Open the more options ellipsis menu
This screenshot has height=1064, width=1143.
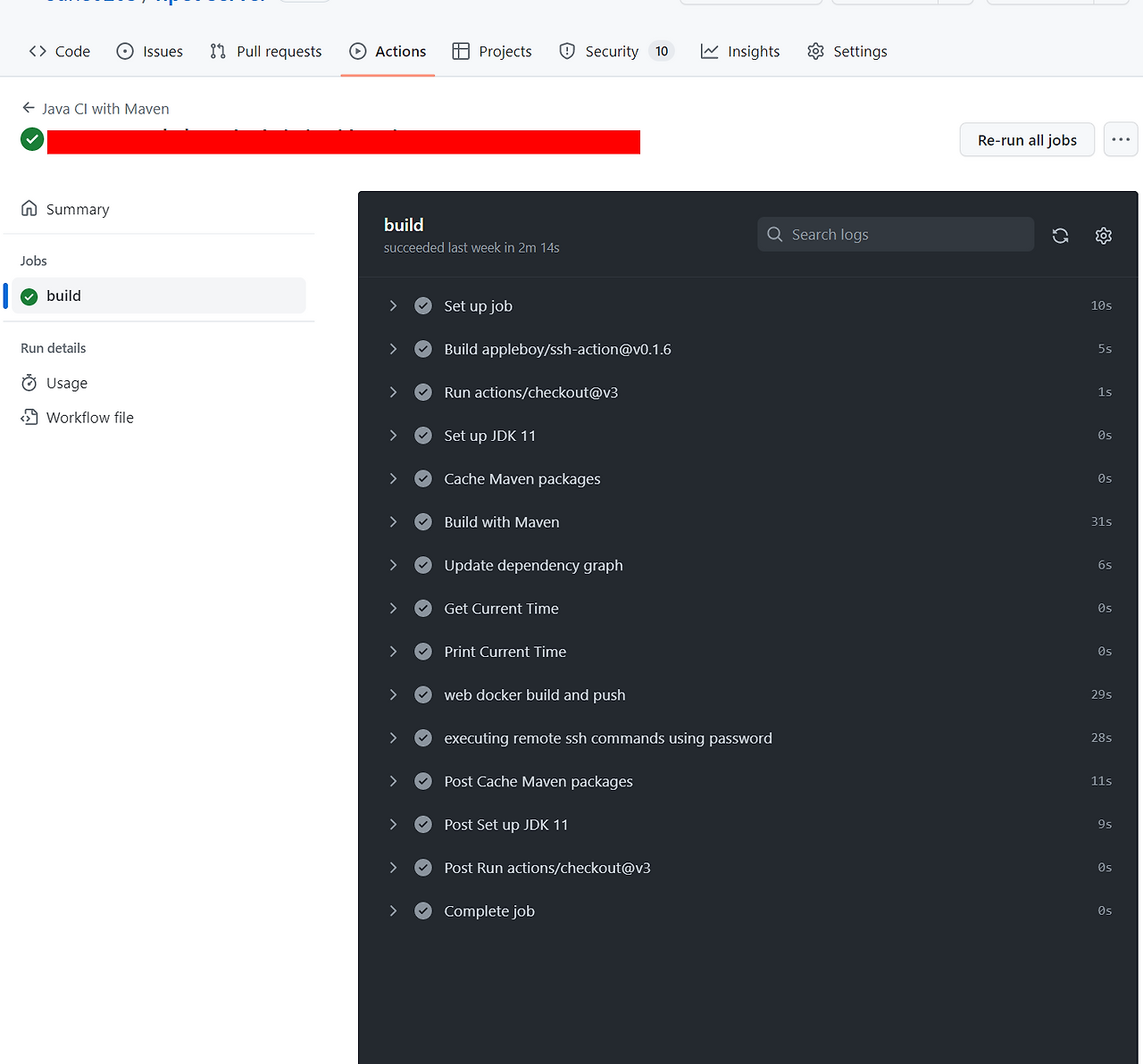1121,139
